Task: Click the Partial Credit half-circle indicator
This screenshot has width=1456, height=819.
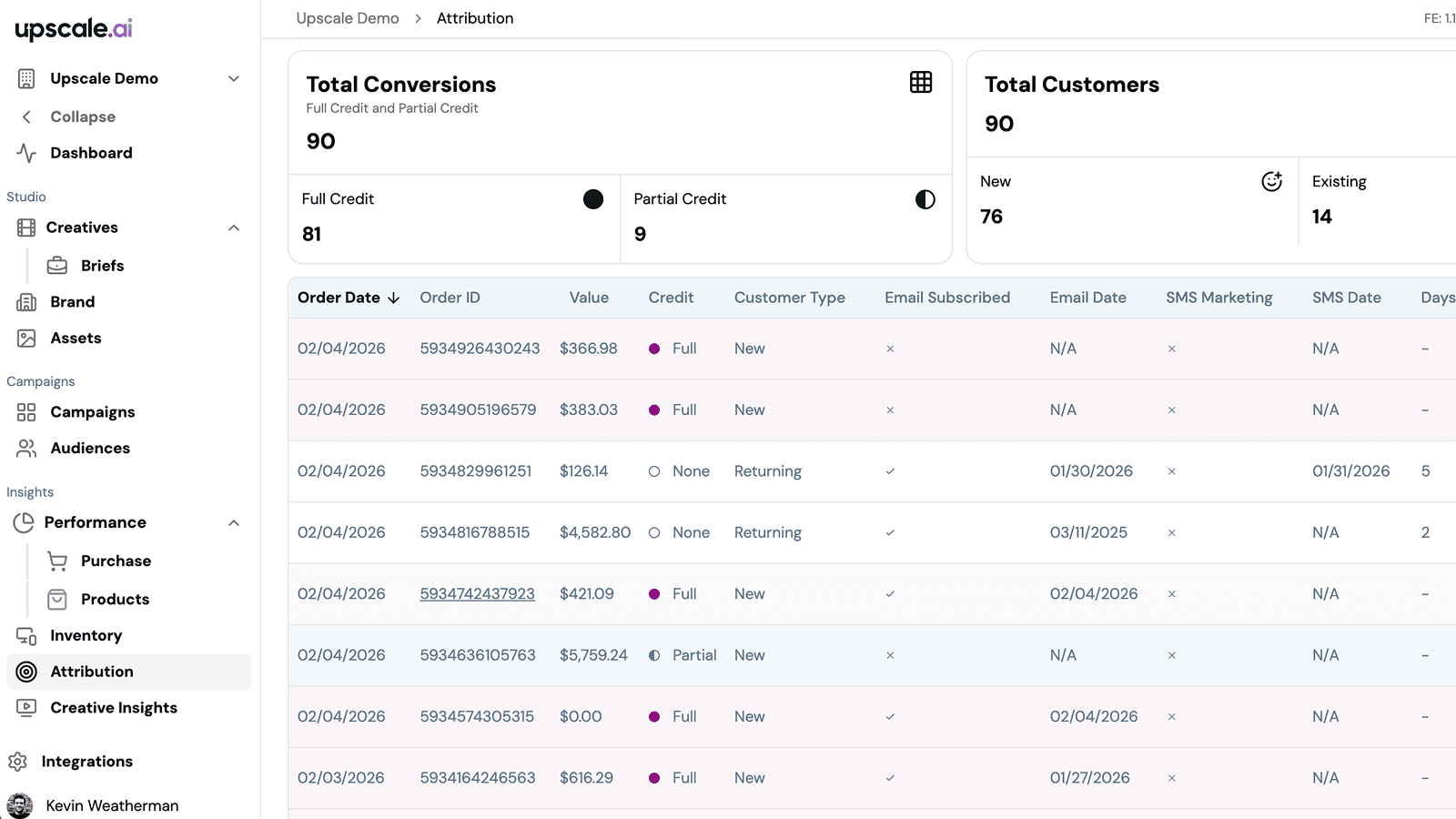Action: (925, 199)
